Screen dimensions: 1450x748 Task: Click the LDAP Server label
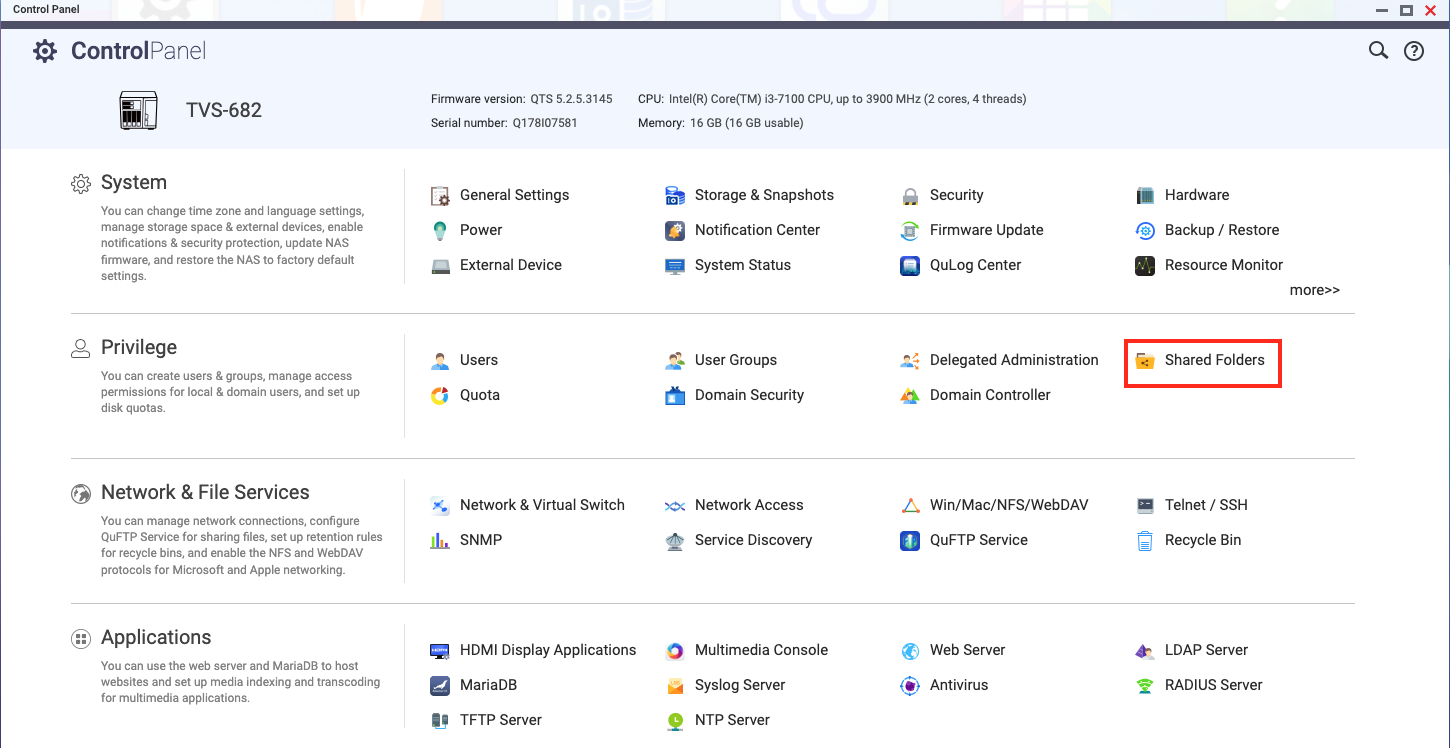pyautogui.click(x=1206, y=650)
